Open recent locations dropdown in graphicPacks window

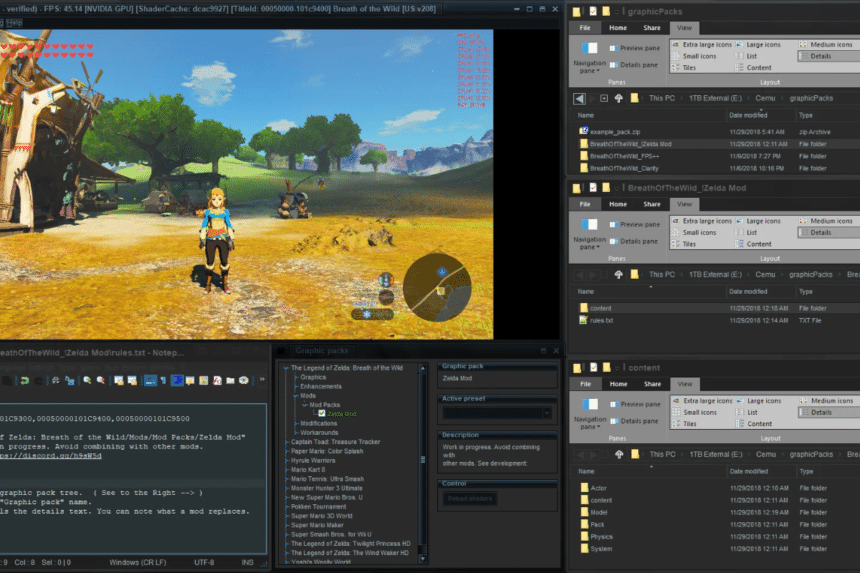pyautogui.click(x=604, y=98)
